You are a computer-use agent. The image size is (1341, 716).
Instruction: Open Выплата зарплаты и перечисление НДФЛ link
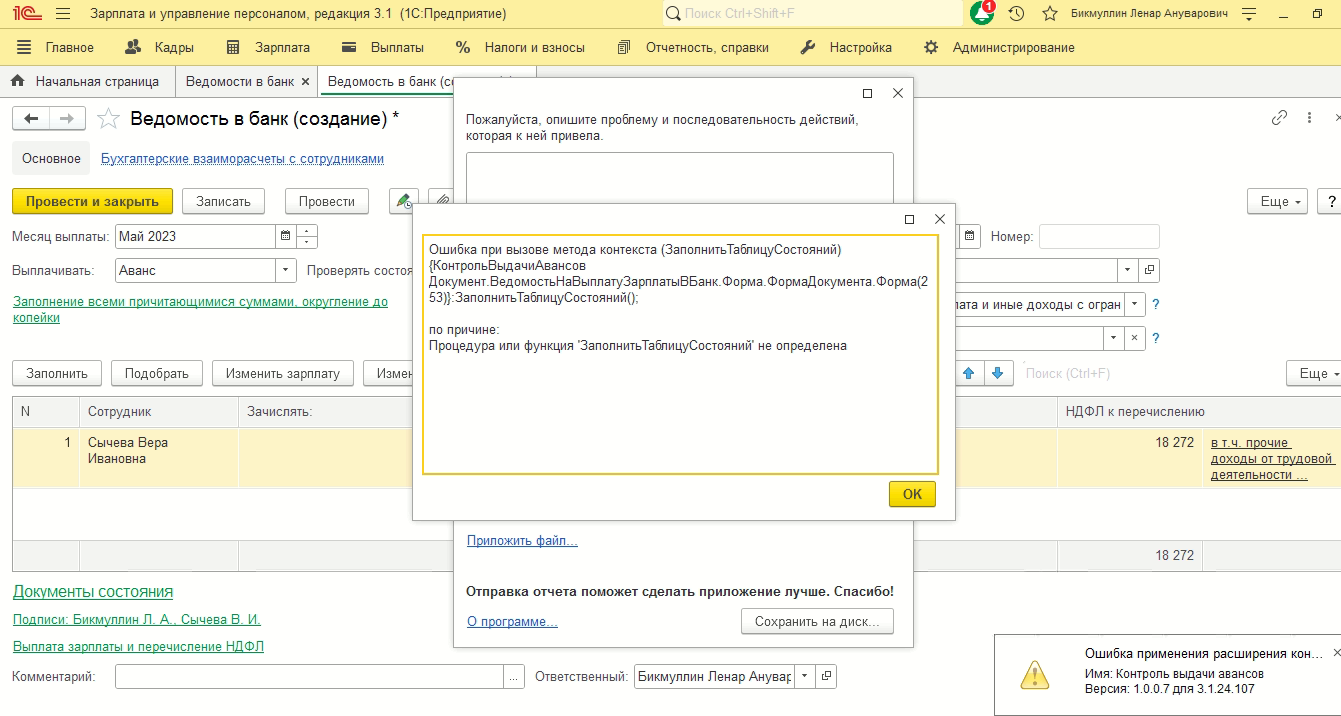(x=138, y=646)
